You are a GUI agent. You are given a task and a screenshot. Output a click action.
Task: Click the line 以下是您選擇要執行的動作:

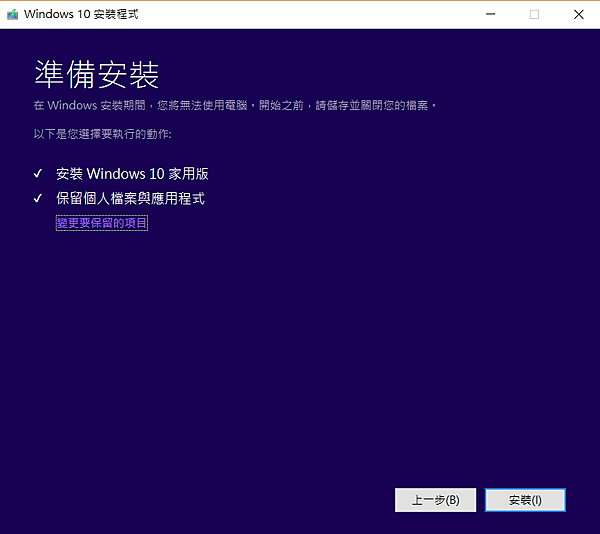[103, 134]
